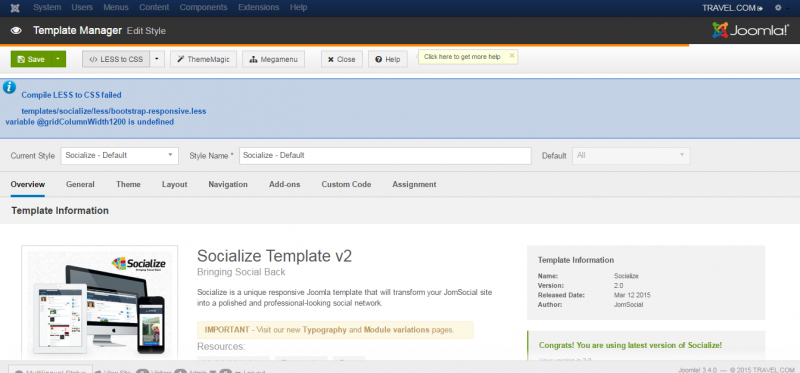Switch to the Layout tab
This screenshot has width=800, height=373.
(174, 184)
